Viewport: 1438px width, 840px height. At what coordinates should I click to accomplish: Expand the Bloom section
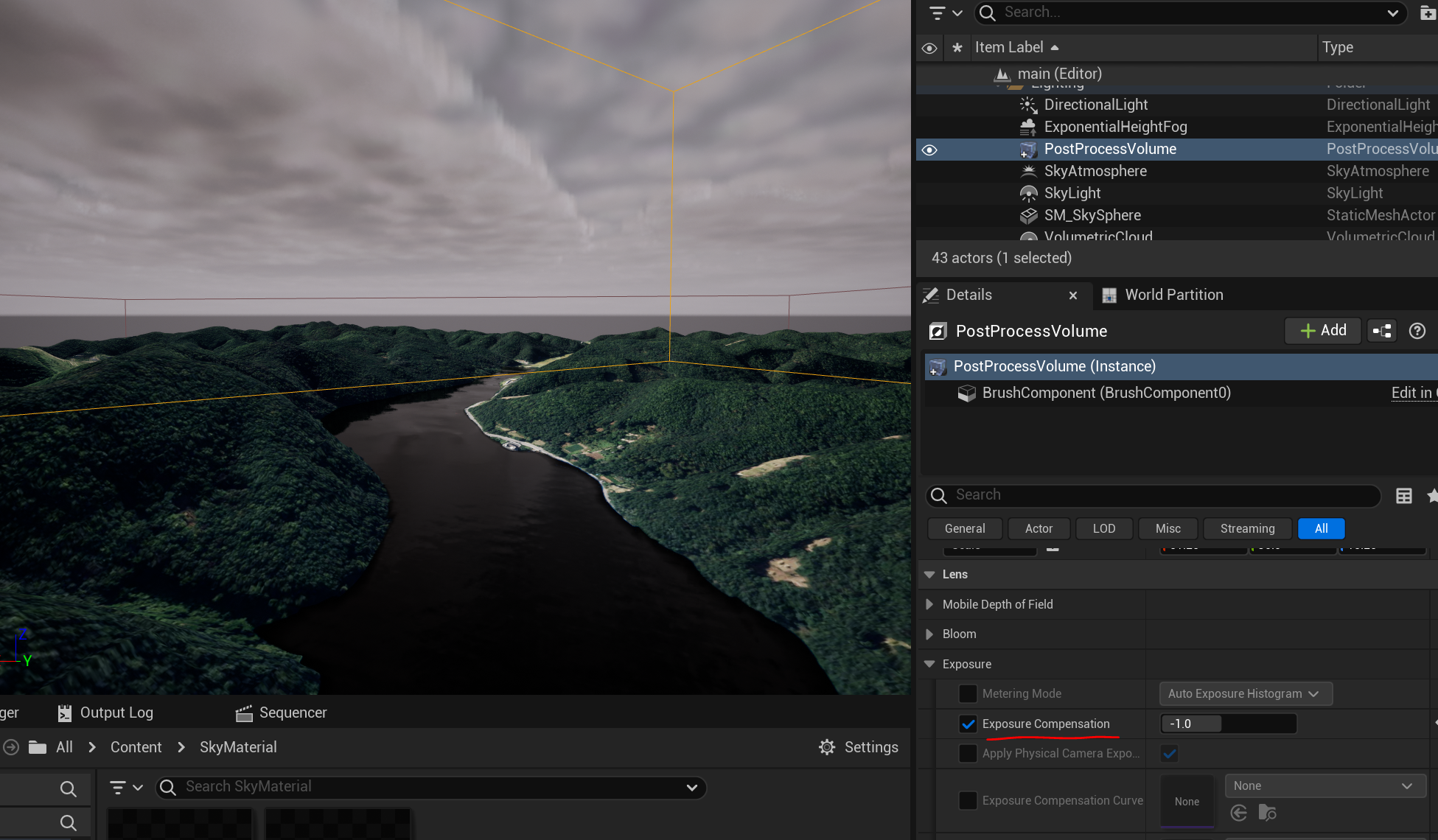(x=929, y=634)
